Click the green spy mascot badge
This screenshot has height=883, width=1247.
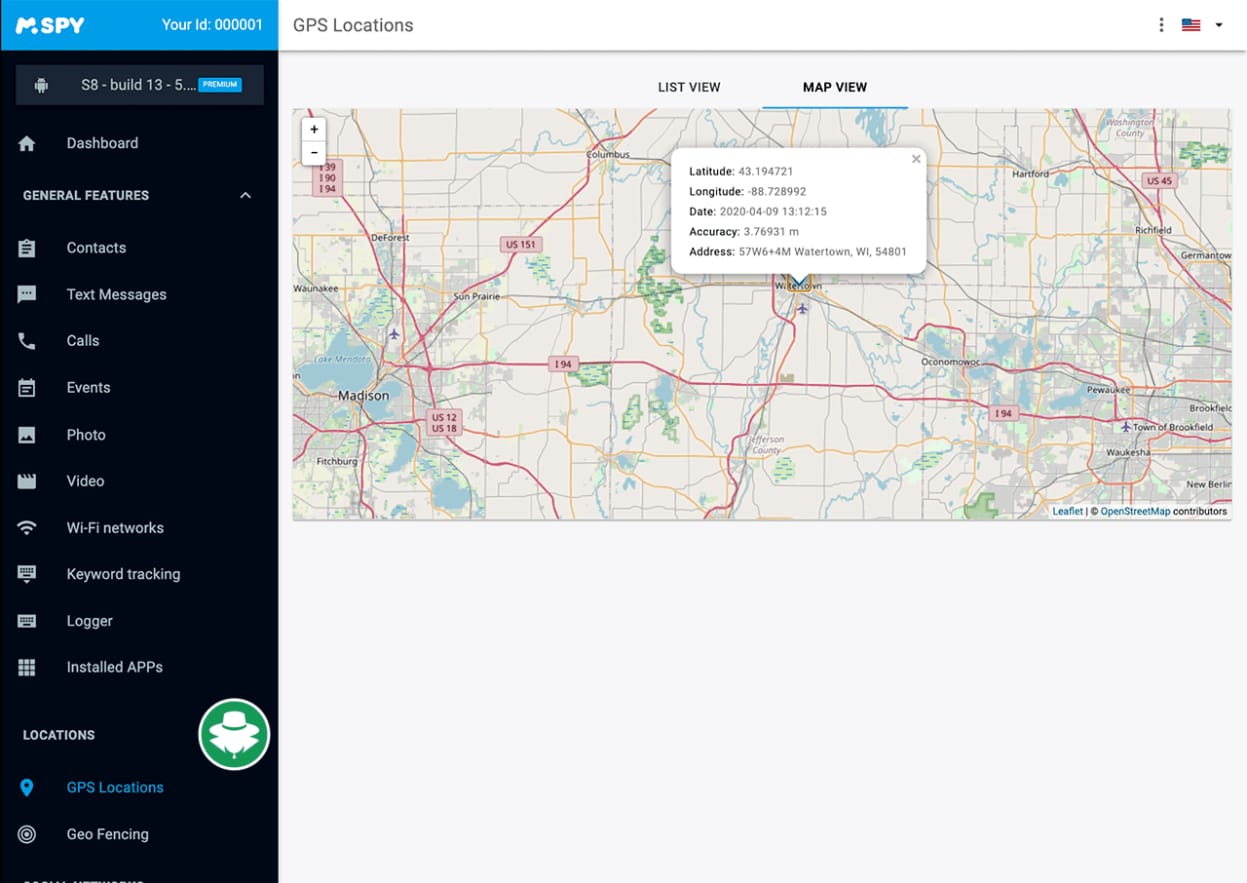[x=235, y=734]
